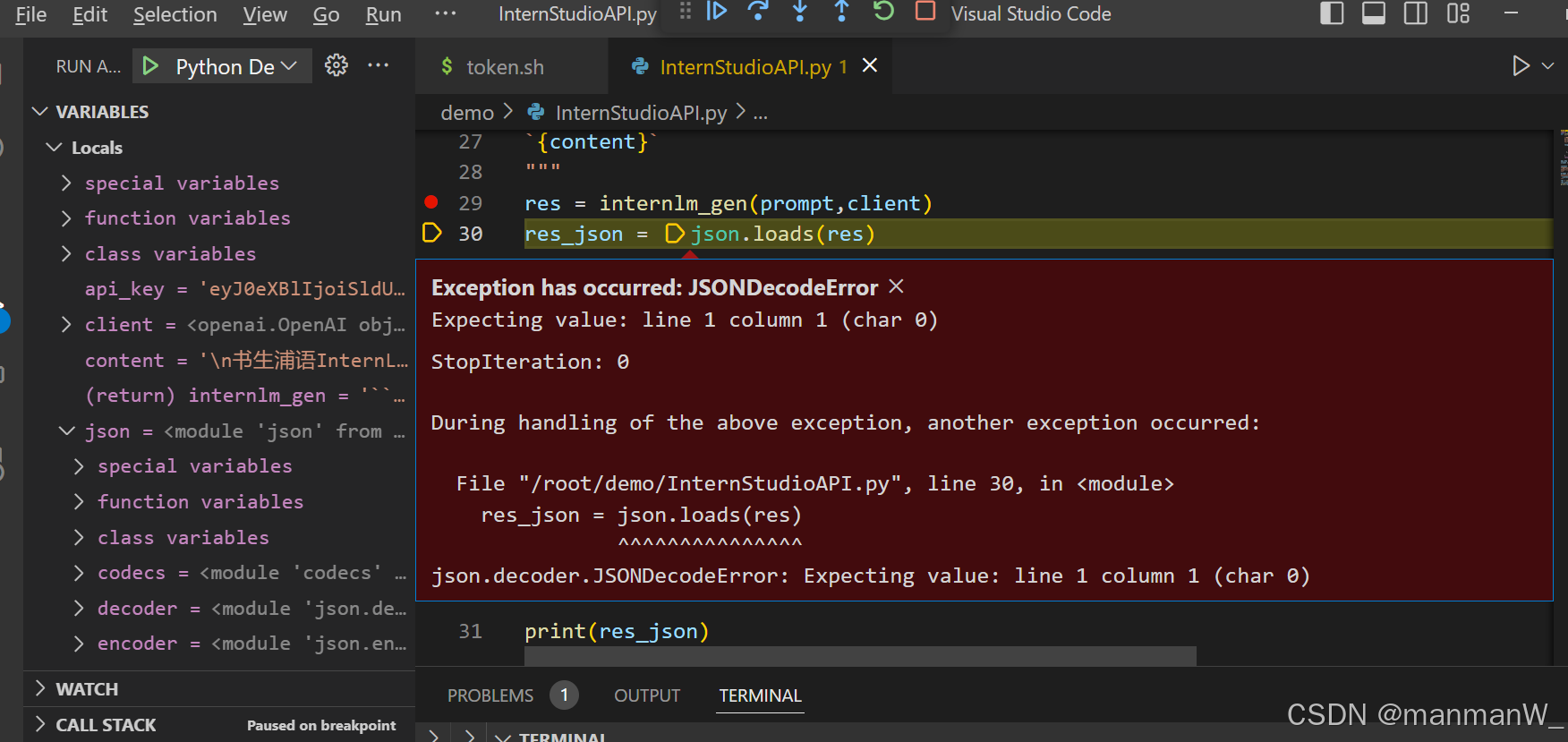Start debugging with green play icon
The image size is (1568, 742).
pyautogui.click(x=150, y=66)
